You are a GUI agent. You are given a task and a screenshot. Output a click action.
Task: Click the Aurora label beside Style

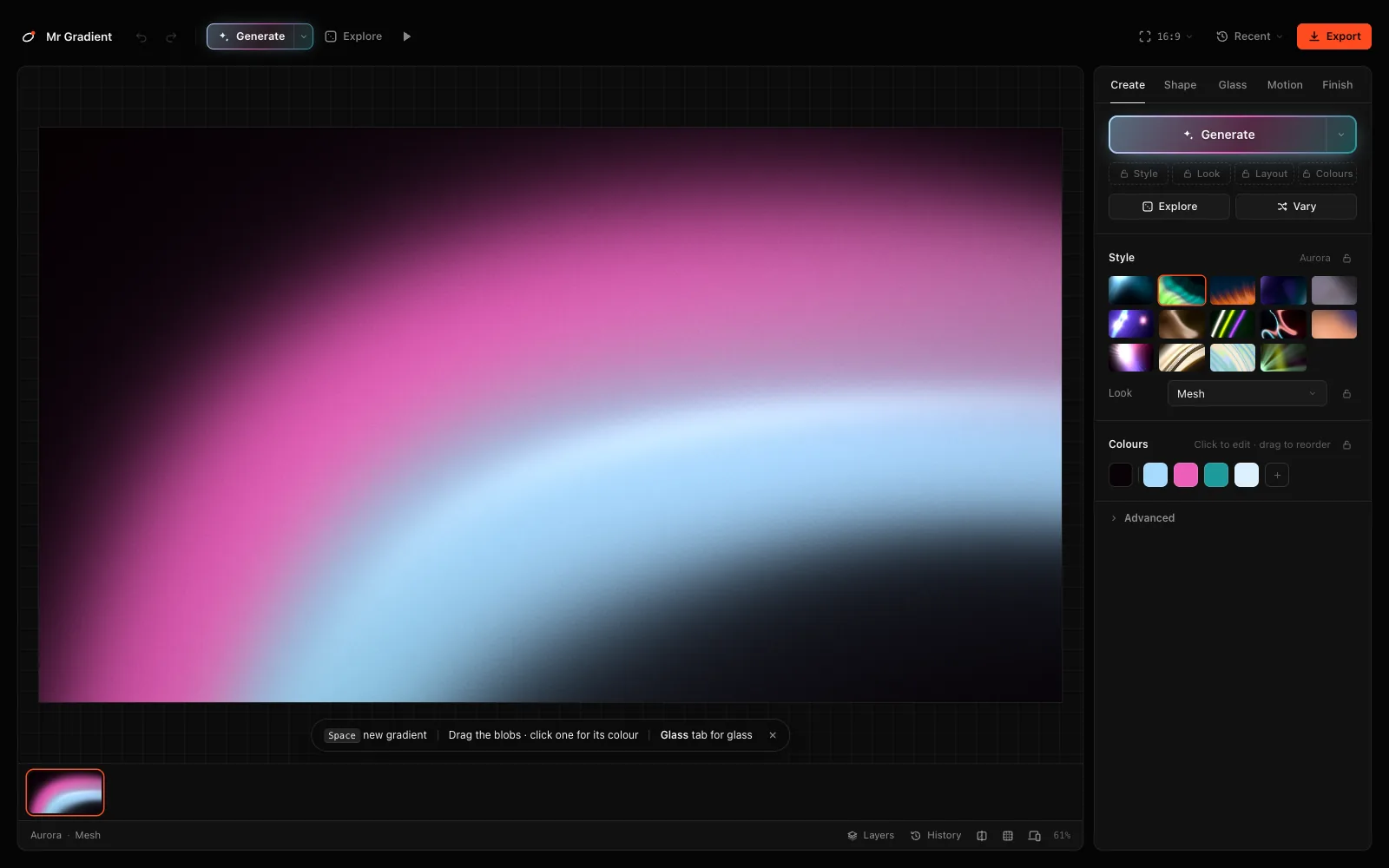[1314, 258]
